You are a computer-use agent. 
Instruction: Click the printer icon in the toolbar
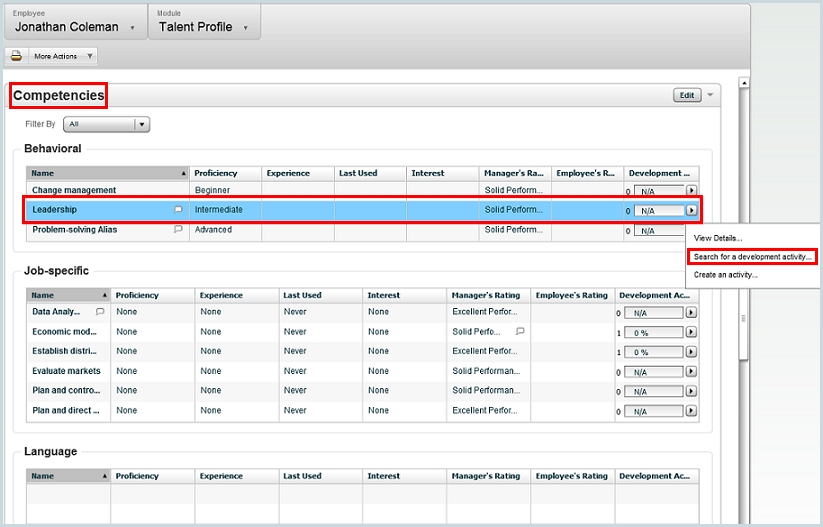click(x=17, y=56)
